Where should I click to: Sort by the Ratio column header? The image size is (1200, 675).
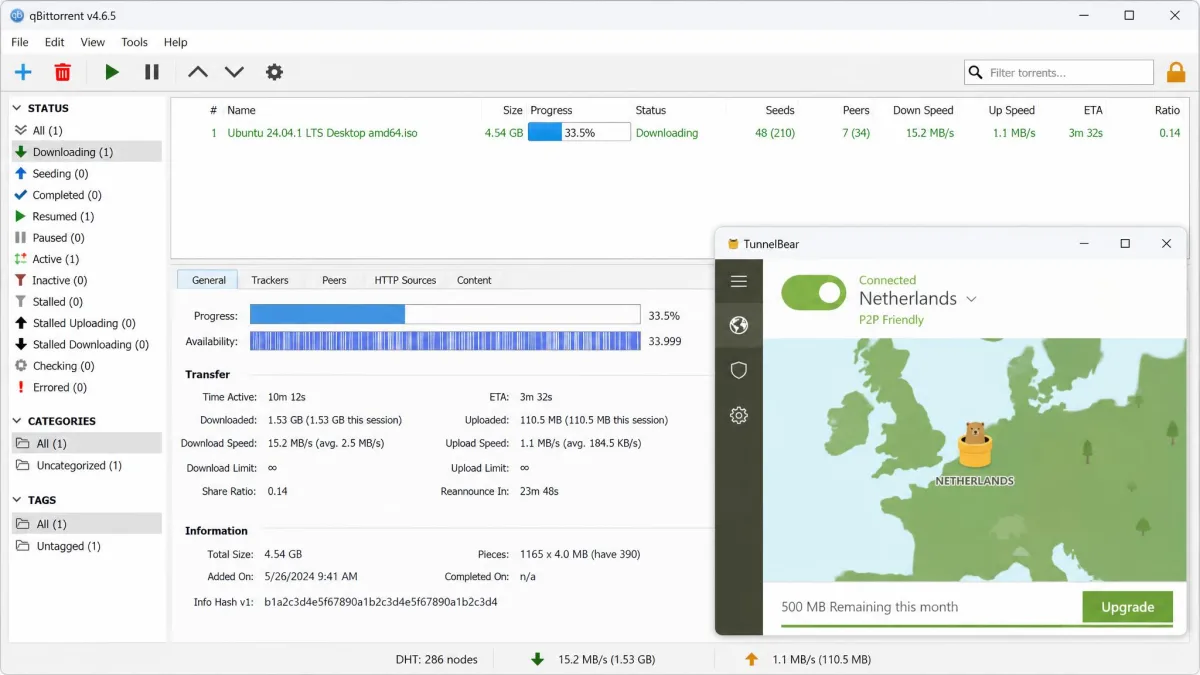click(1167, 110)
